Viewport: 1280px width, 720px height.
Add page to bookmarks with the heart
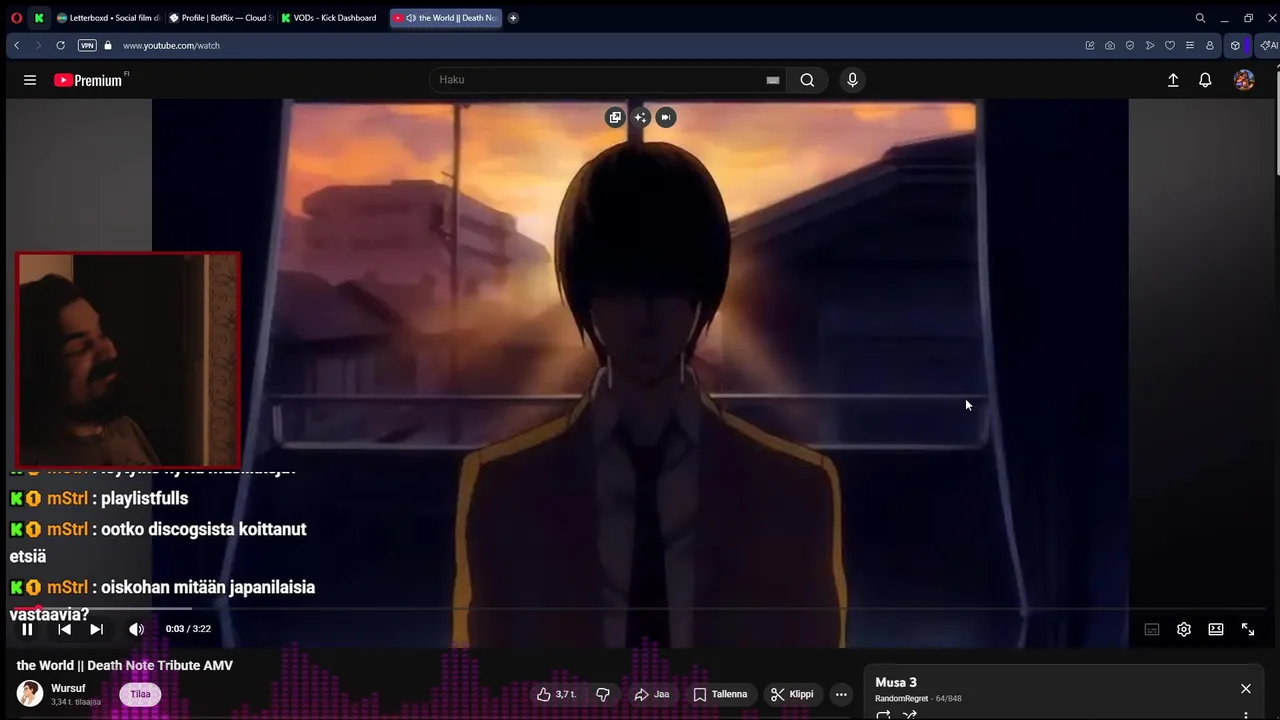(1170, 45)
